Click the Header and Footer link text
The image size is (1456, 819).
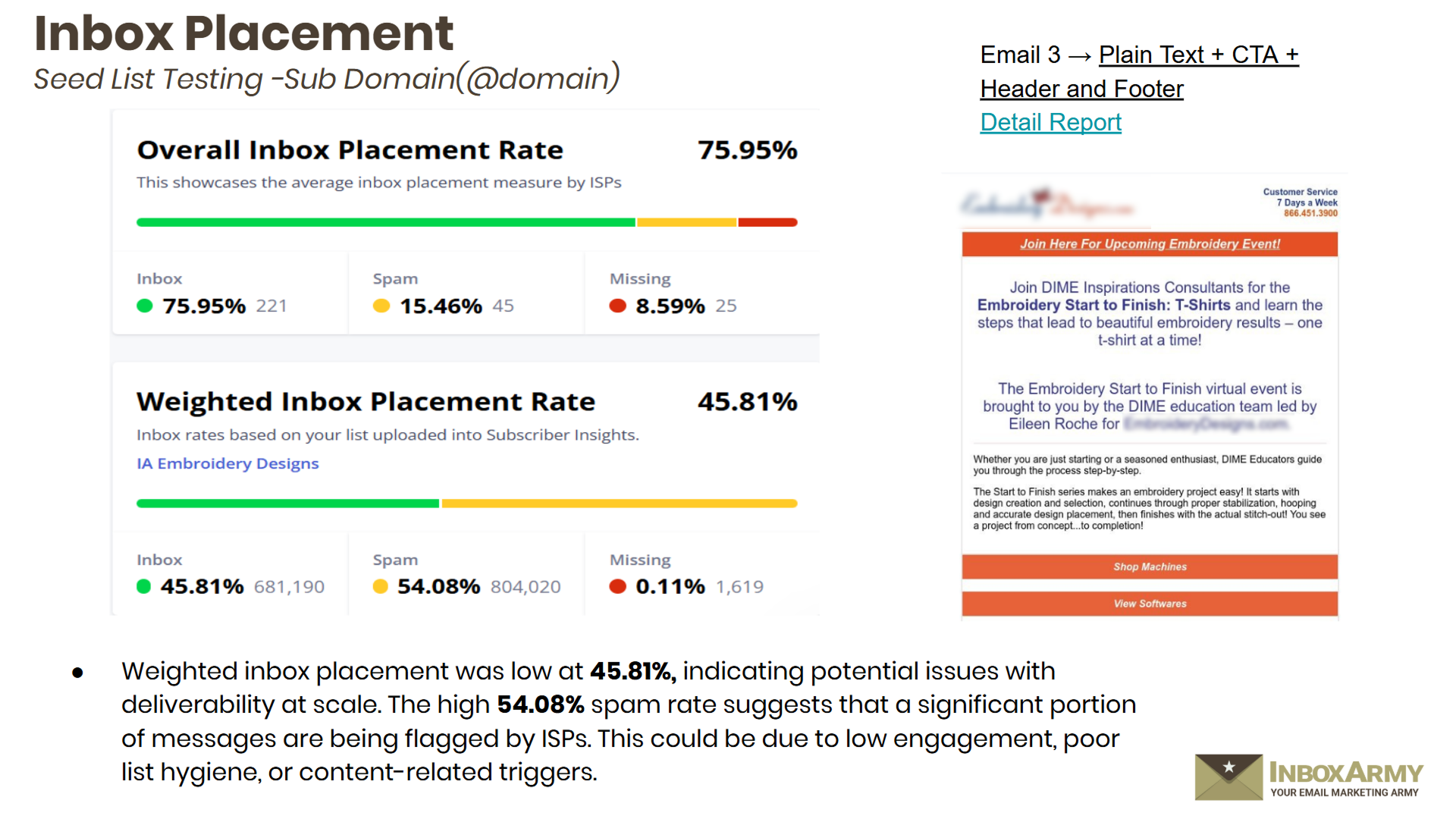[1081, 89]
